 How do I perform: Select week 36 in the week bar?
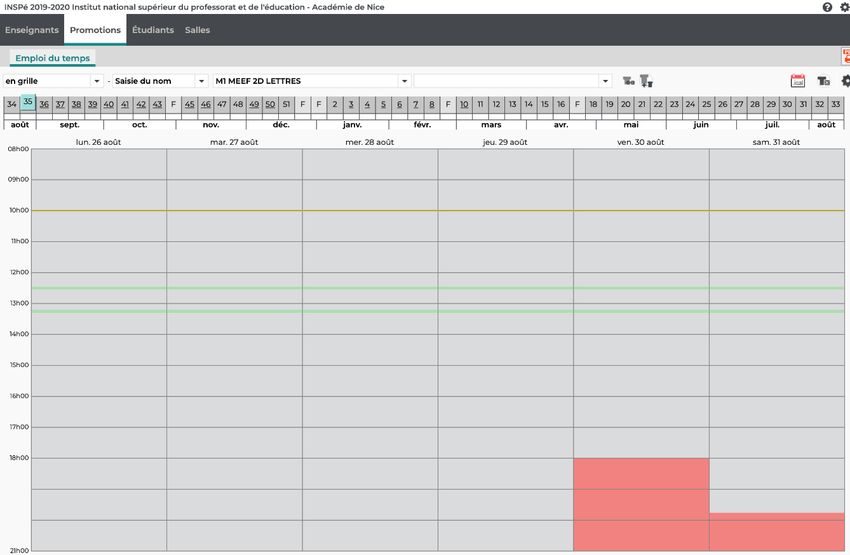[44, 104]
